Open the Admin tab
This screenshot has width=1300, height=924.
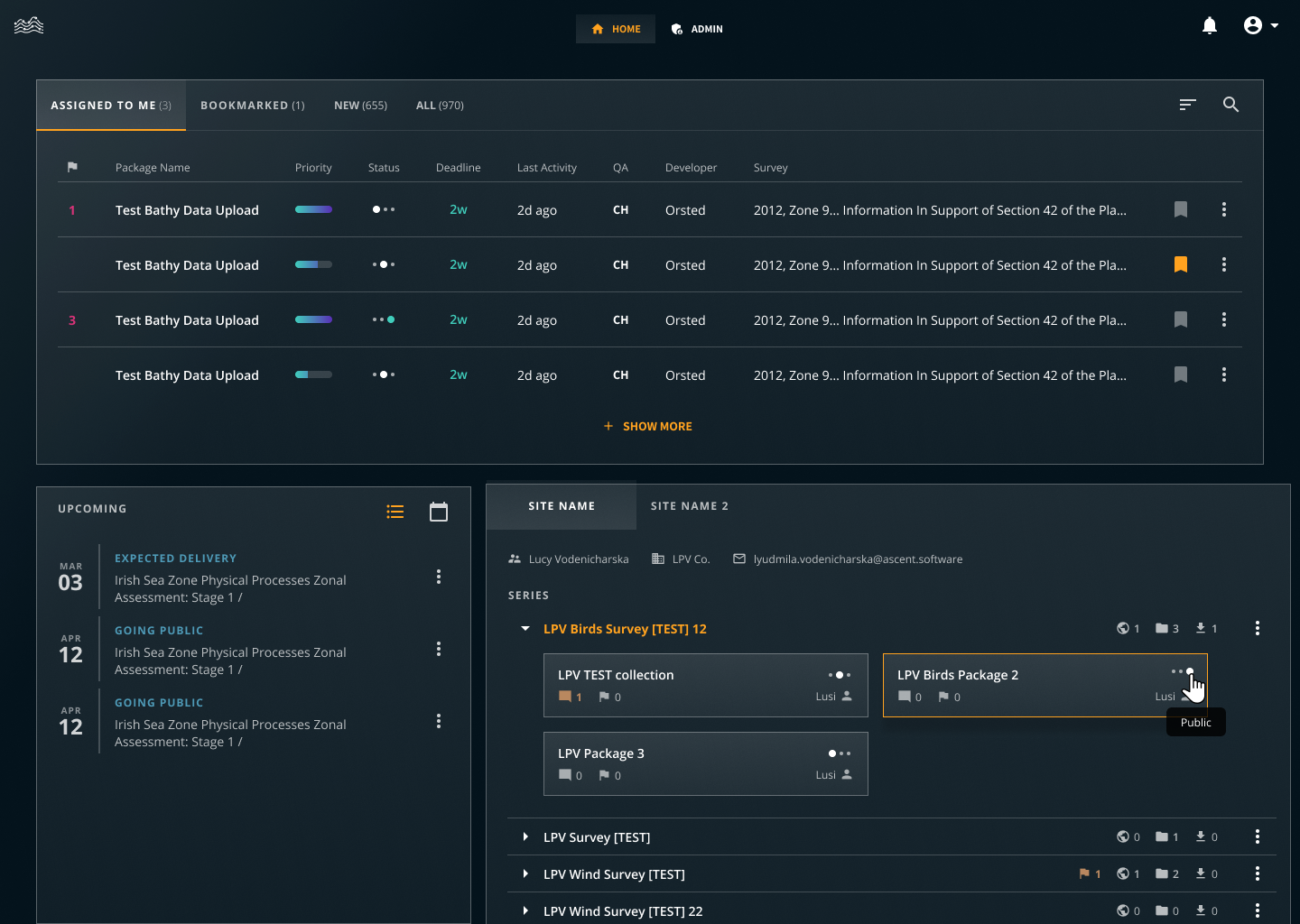697,29
